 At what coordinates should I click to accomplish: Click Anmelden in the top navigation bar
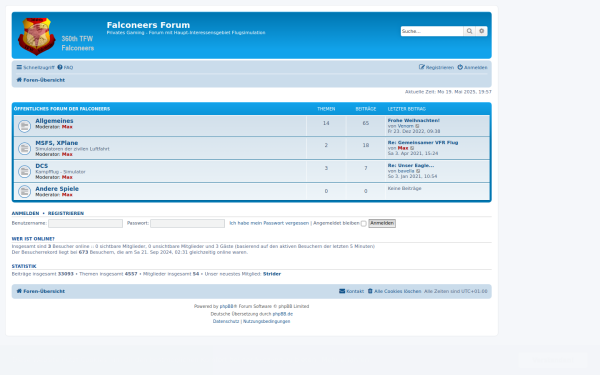pos(473,67)
